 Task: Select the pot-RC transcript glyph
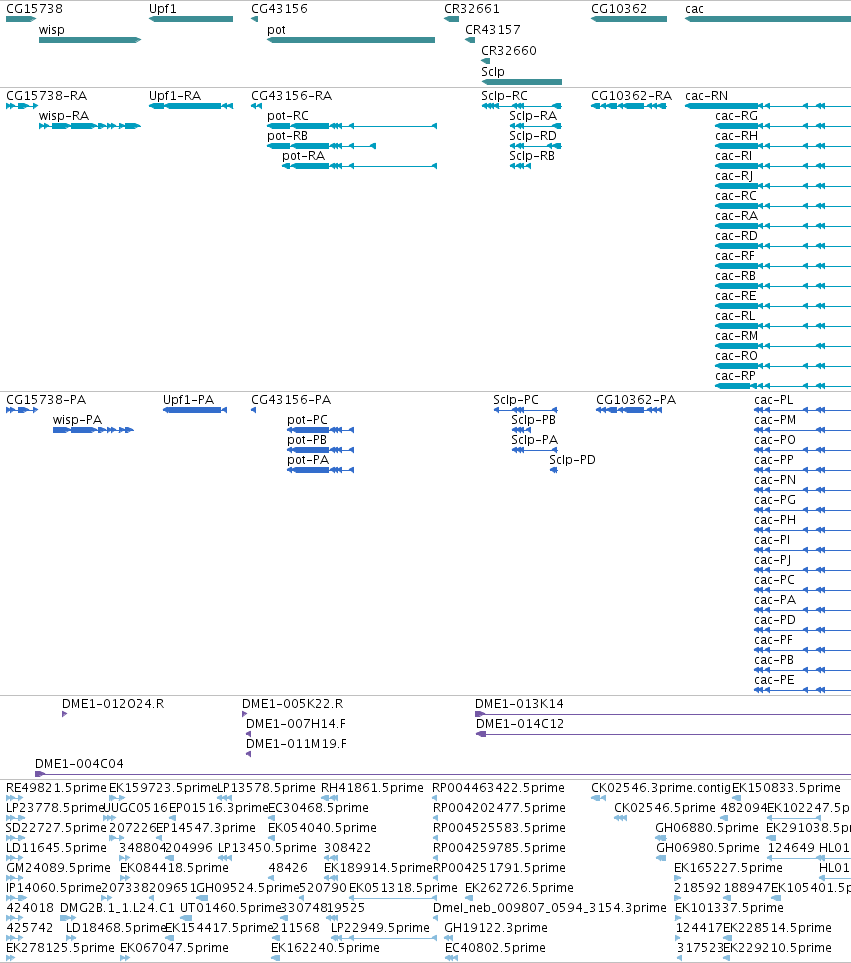[352, 126]
